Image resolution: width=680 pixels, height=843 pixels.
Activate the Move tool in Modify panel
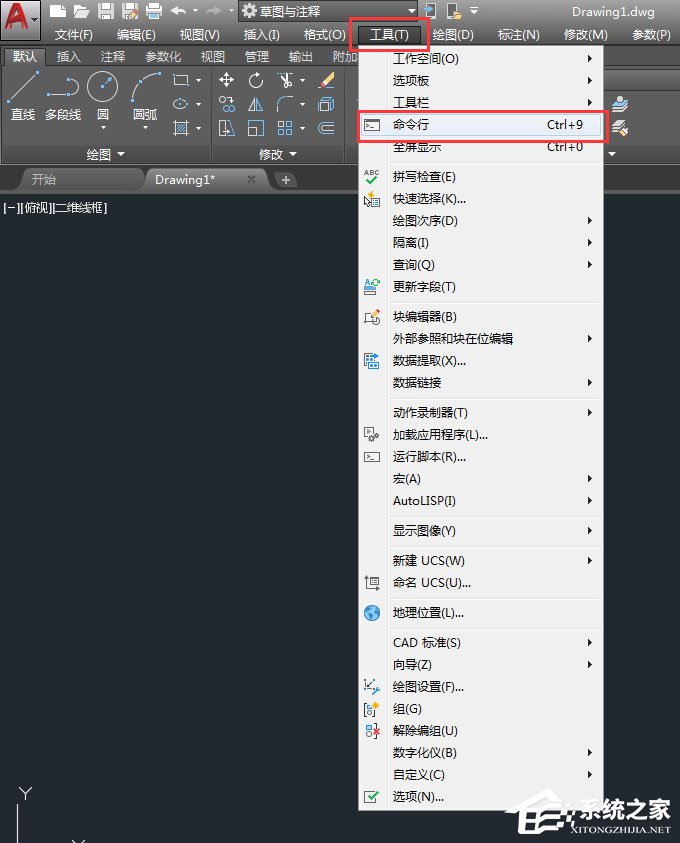[x=227, y=80]
